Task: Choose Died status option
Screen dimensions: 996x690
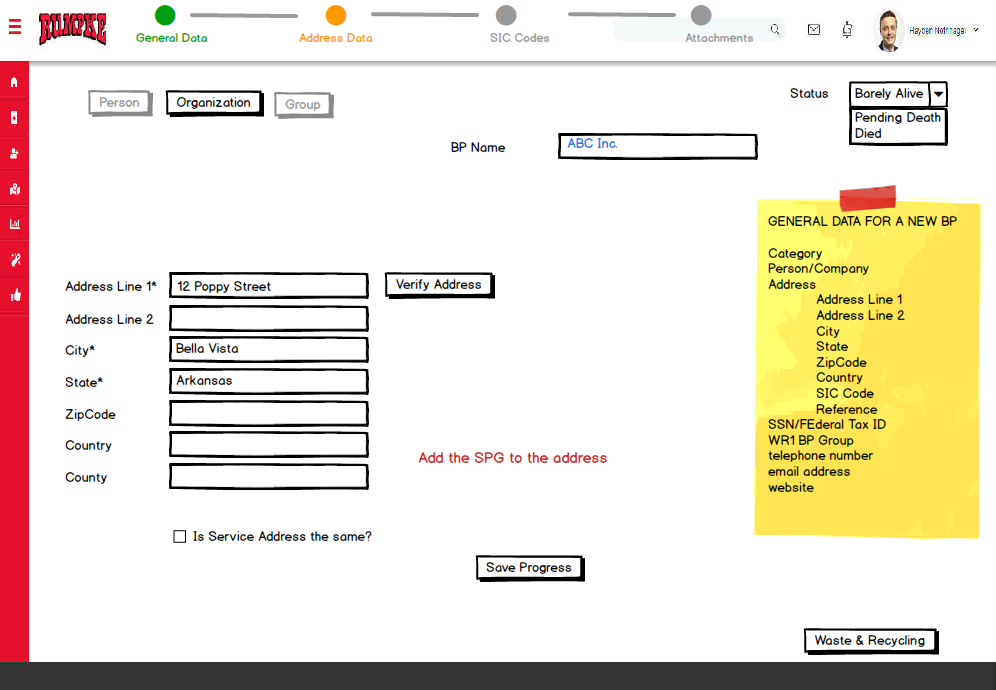Action: [868, 133]
